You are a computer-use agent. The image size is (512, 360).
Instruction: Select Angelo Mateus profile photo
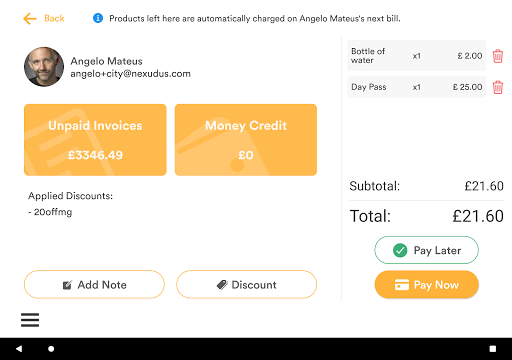pyautogui.click(x=44, y=67)
